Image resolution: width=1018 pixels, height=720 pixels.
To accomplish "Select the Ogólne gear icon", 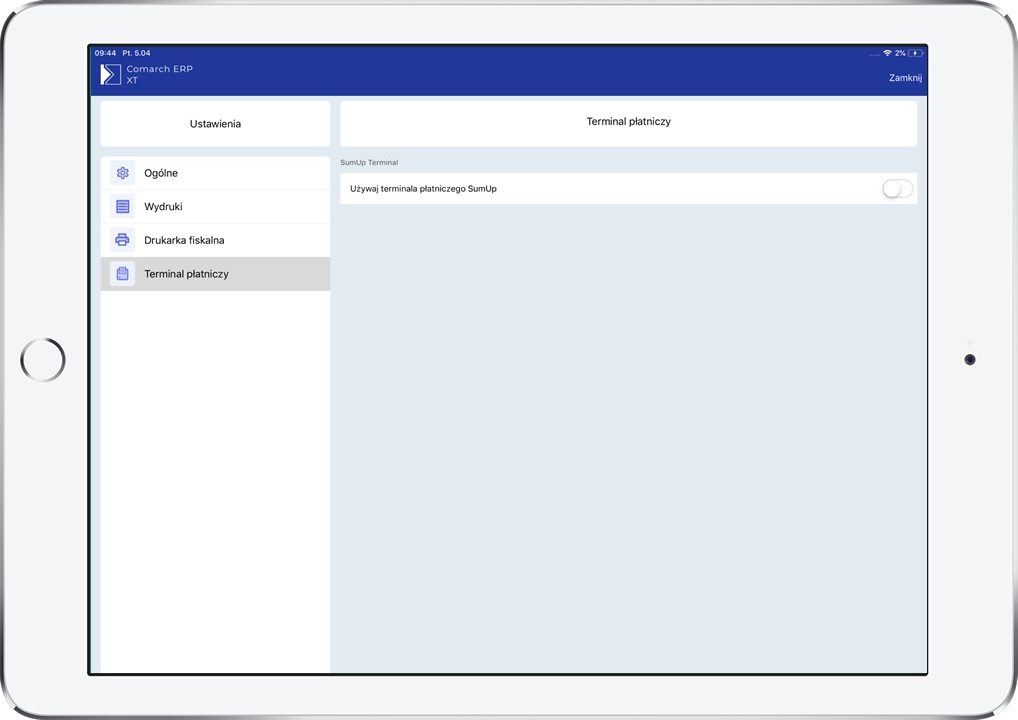I will click(x=123, y=173).
